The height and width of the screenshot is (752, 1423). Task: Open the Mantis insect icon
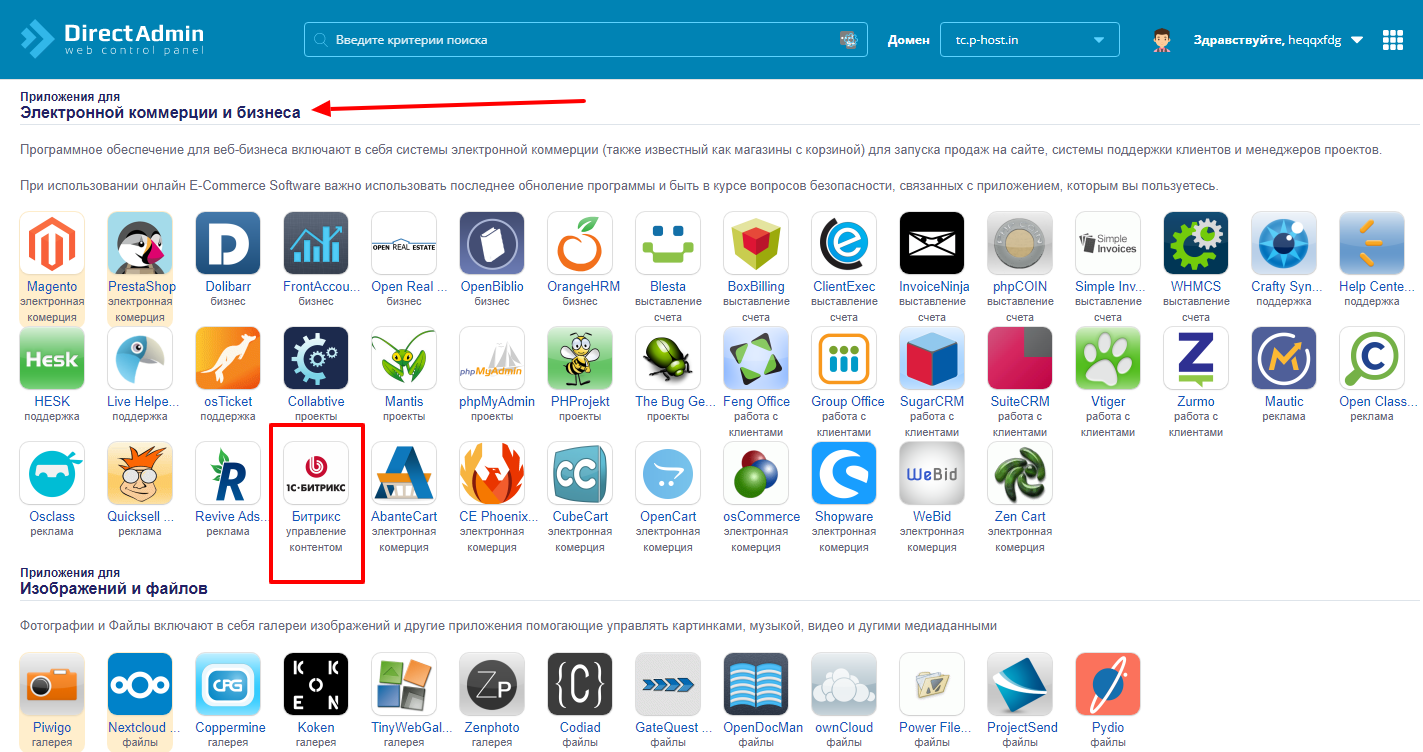(404, 358)
